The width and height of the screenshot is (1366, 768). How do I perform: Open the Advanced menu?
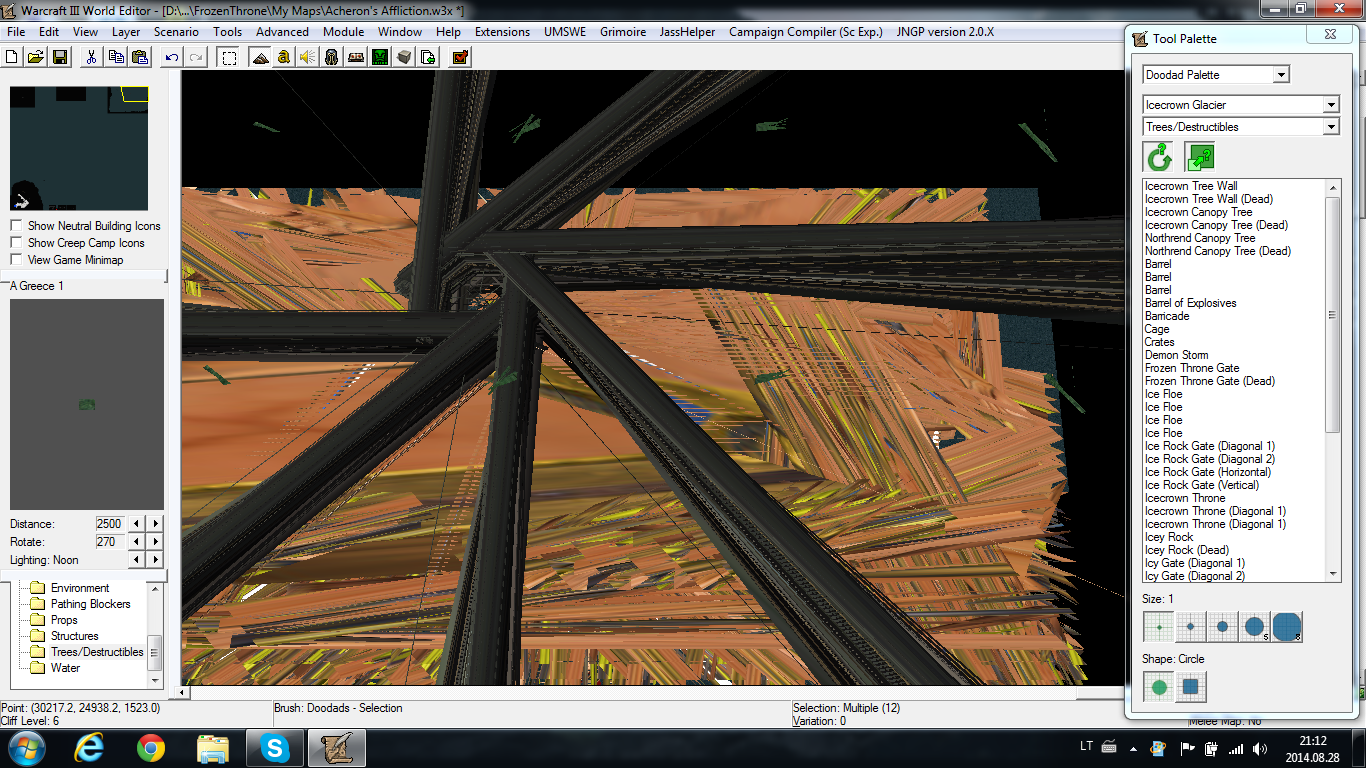point(282,32)
